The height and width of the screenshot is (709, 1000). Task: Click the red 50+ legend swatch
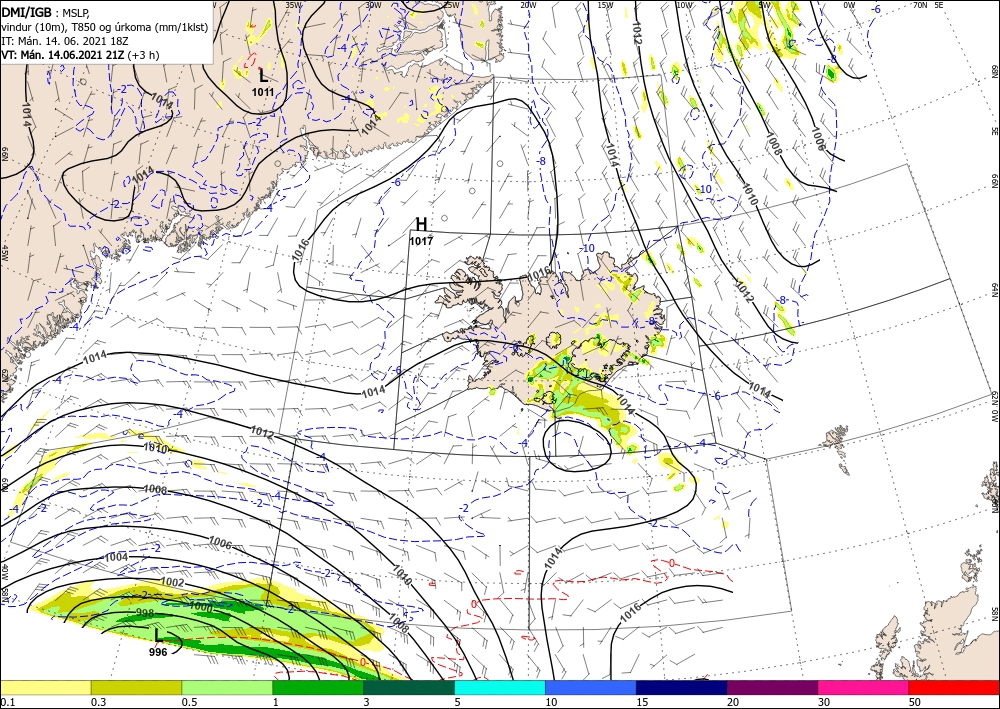point(954,687)
